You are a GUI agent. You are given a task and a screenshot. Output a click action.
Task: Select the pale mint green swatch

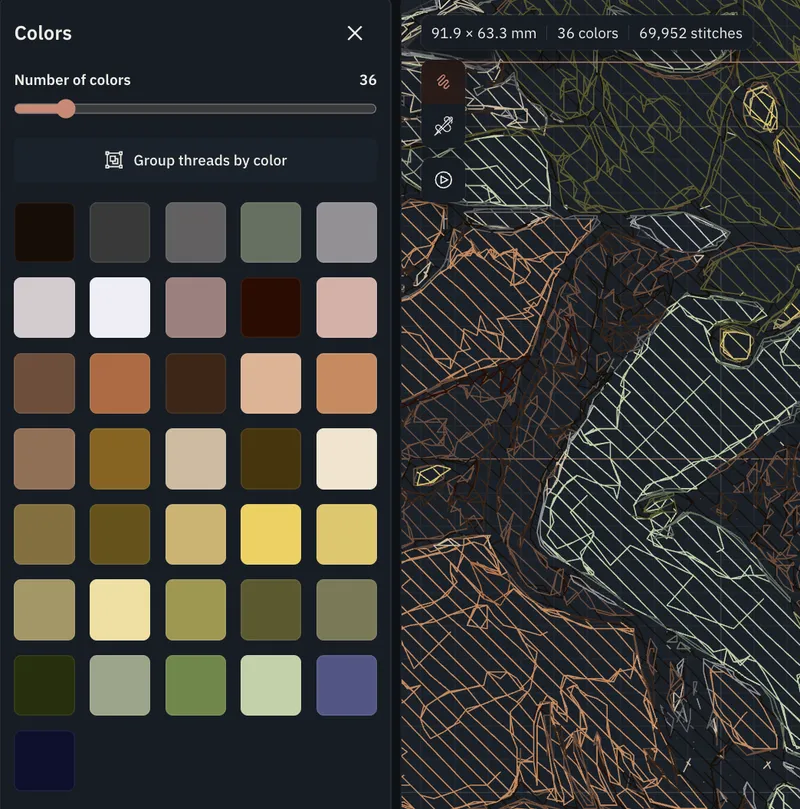(x=271, y=685)
